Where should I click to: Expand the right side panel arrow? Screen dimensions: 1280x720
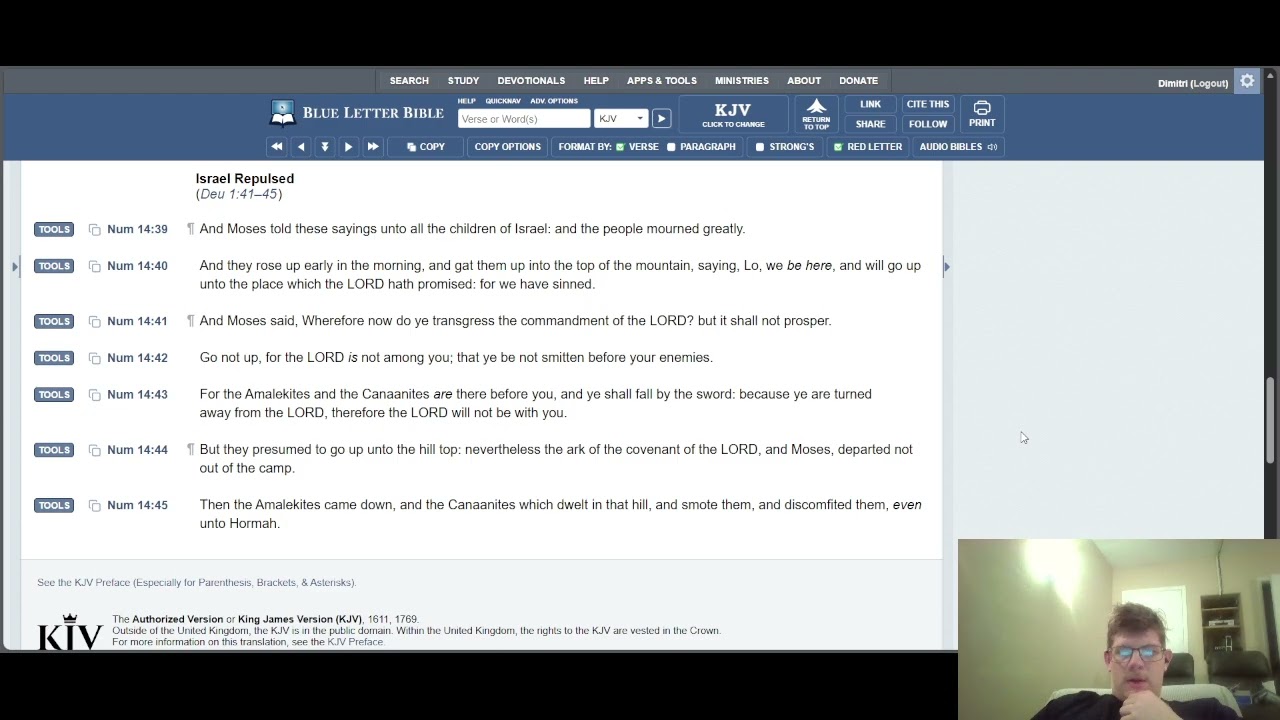(946, 266)
